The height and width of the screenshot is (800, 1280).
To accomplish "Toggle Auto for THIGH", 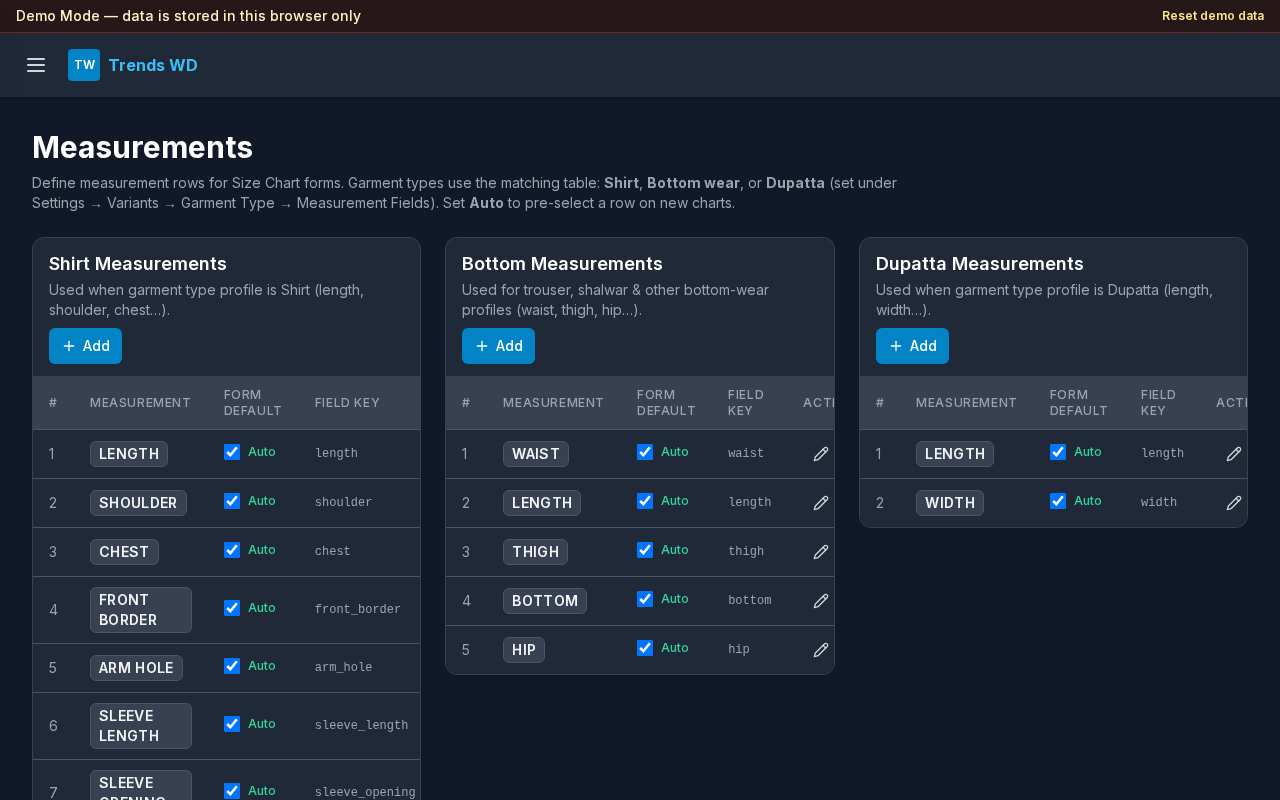I will point(645,550).
